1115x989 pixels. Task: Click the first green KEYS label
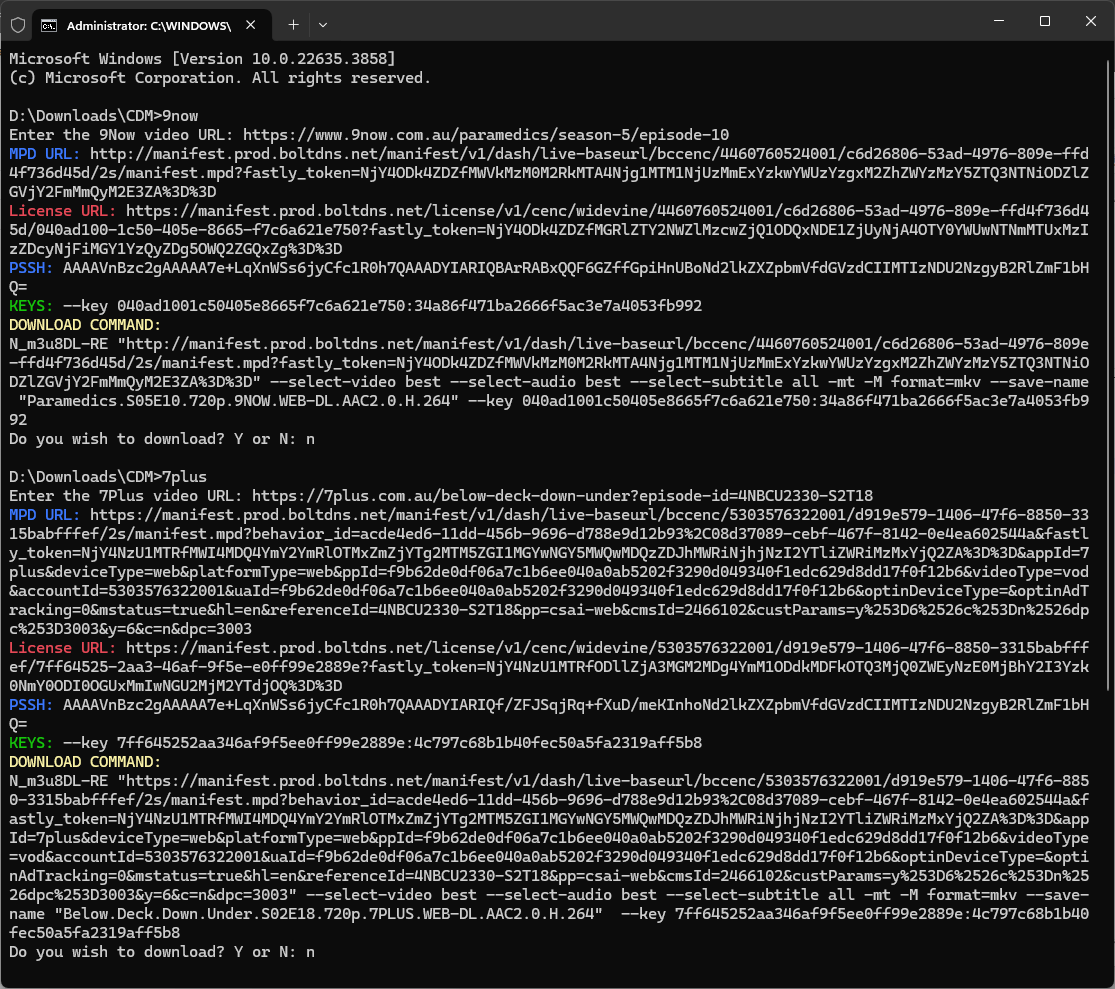click(31, 306)
